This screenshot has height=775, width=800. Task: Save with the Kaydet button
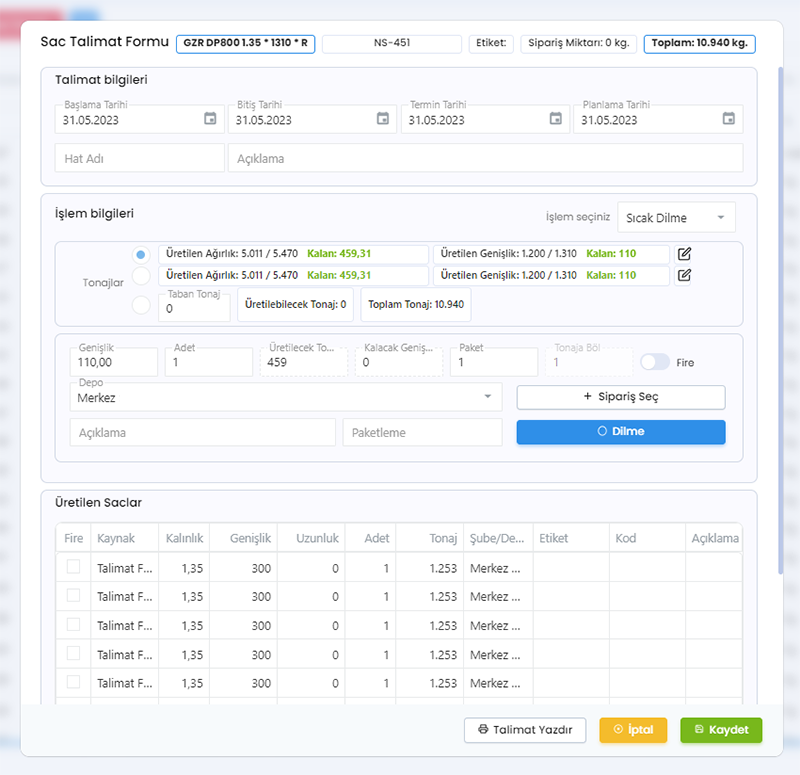(x=721, y=730)
